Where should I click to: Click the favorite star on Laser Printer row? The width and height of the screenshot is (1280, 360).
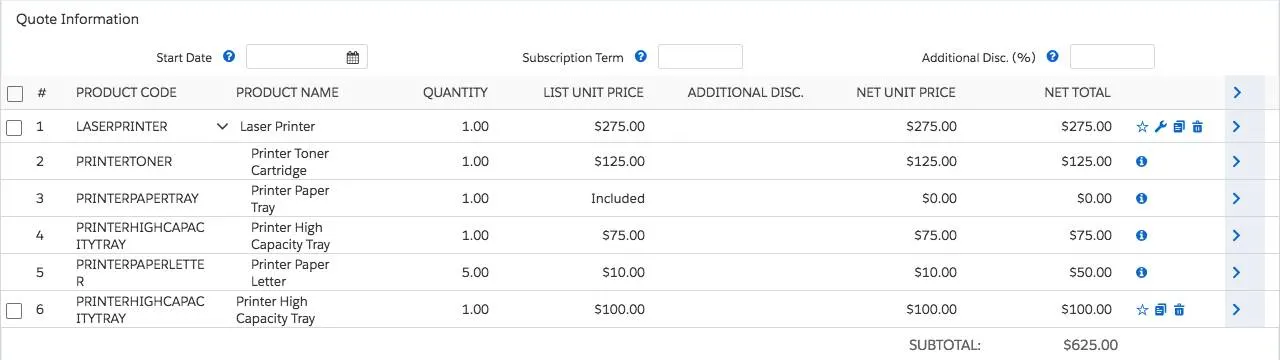click(1142, 127)
